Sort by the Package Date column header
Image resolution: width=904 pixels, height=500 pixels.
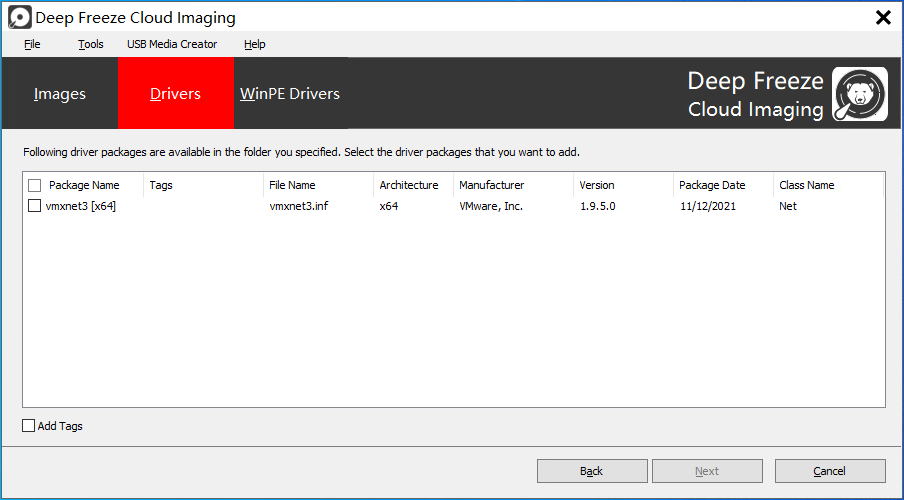tap(712, 185)
